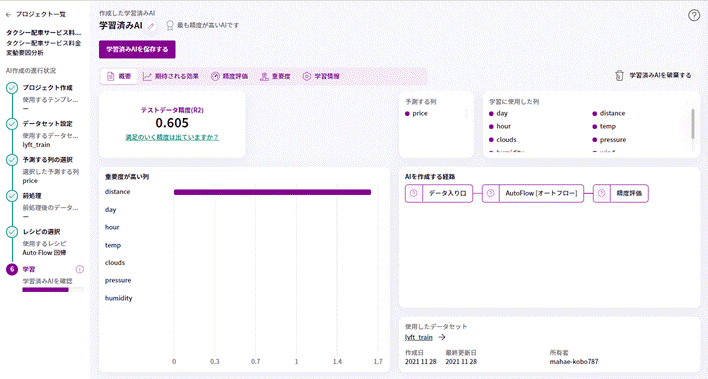Image resolution: width=708 pixels, height=379 pixels.
Task: Click the pencil icon next to 学習済みAI
Action: [x=151, y=26]
